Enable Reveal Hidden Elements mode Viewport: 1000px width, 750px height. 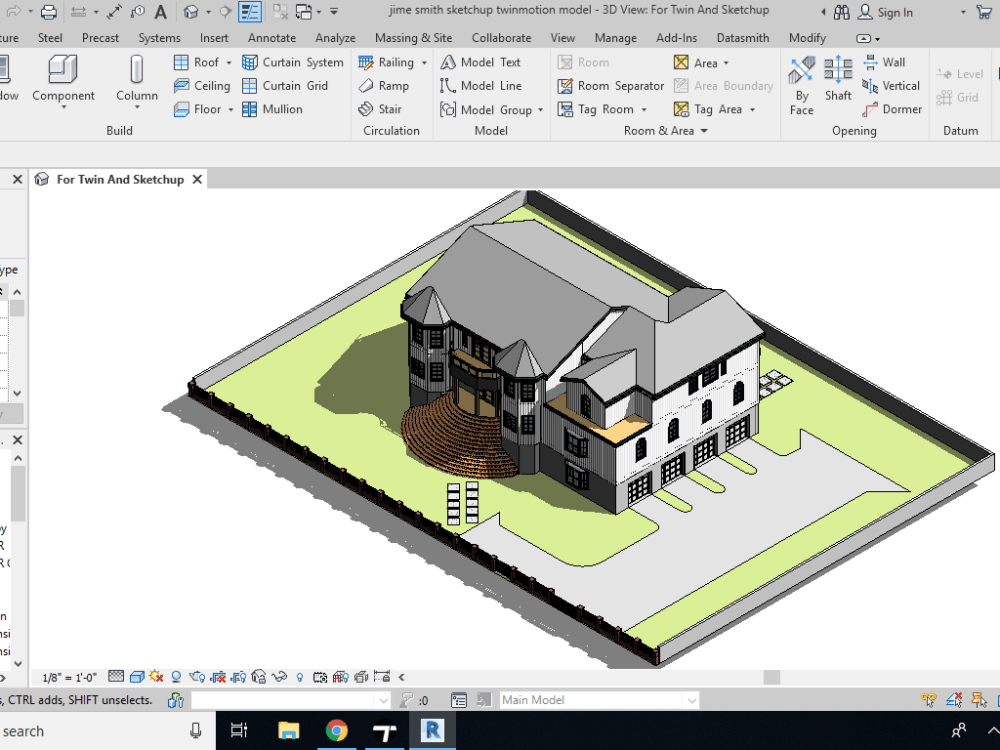[300, 677]
